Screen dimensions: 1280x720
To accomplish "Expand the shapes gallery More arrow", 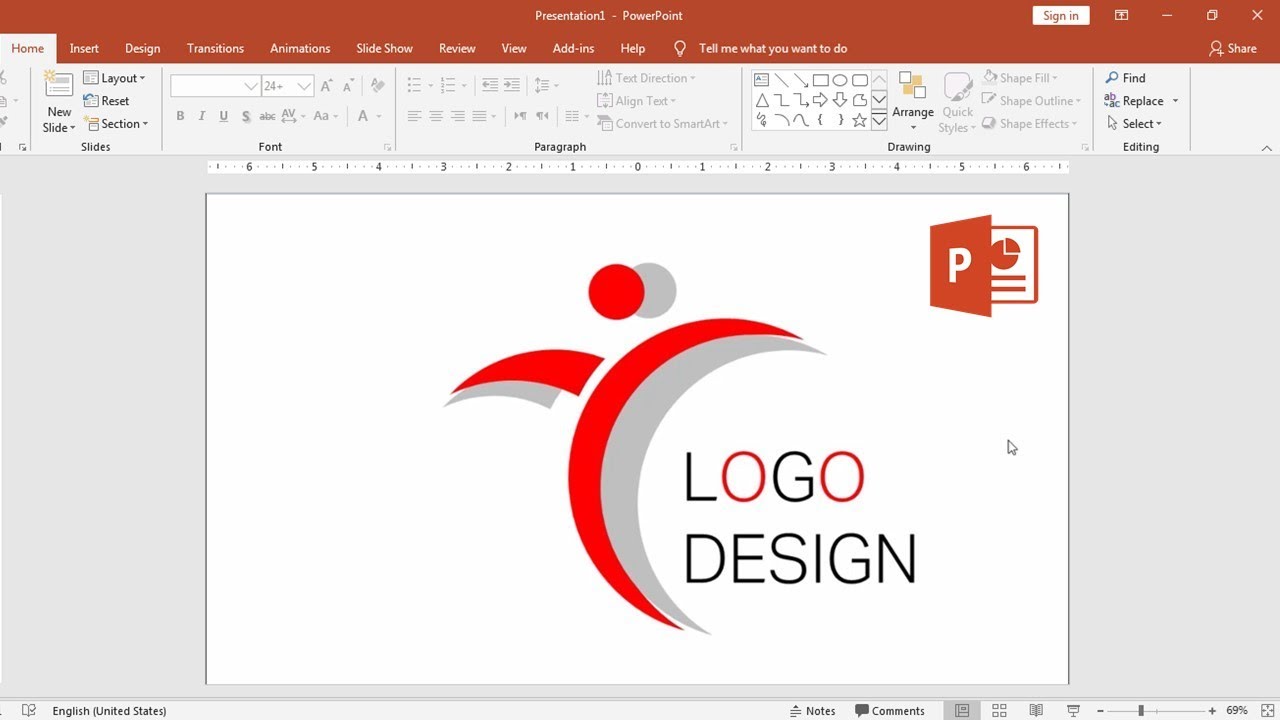I will click(879, 121).
